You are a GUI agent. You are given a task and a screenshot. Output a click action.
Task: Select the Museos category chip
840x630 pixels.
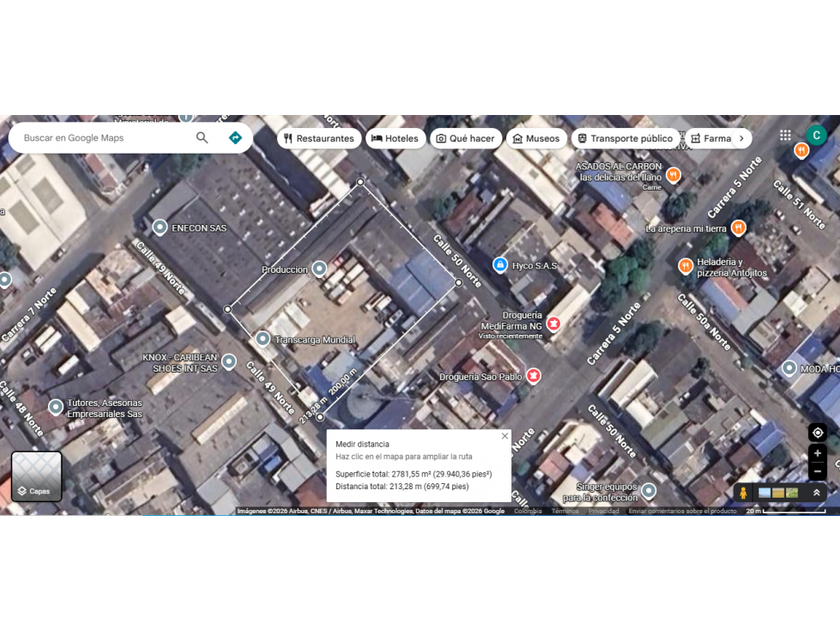click(536, 138)
